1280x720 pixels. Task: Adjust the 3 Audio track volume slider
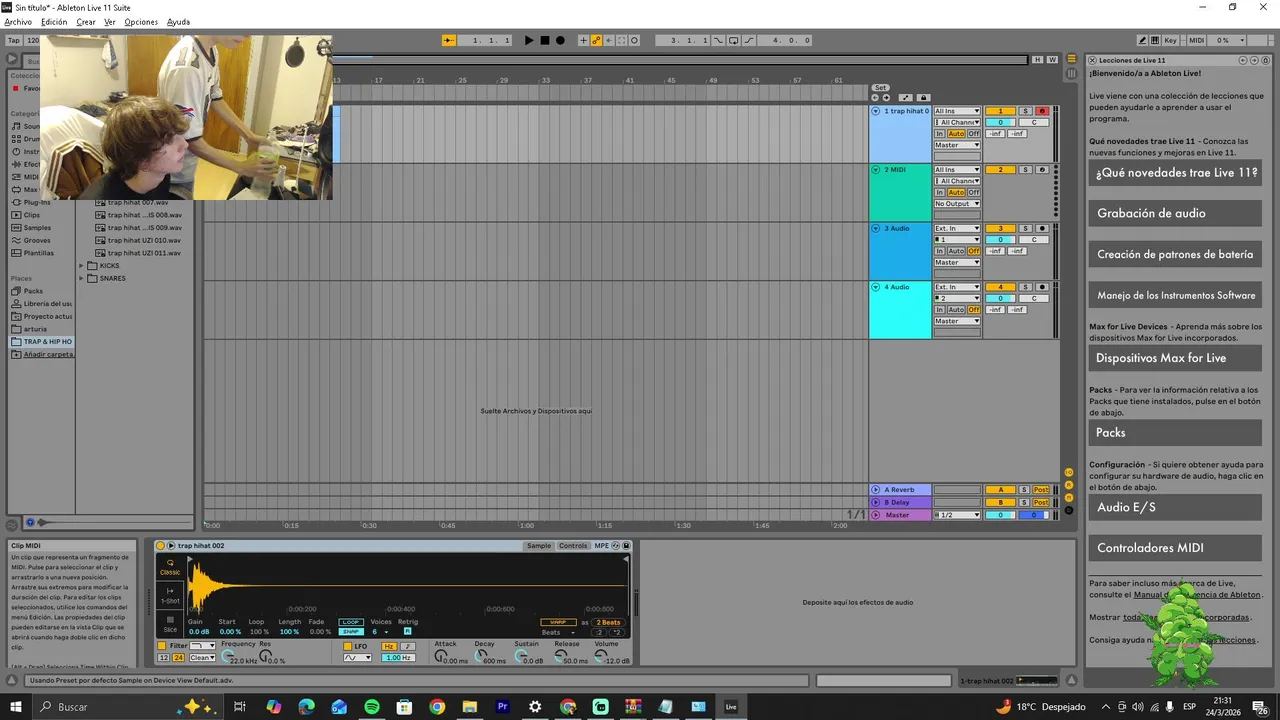[x=1000, y=240]
